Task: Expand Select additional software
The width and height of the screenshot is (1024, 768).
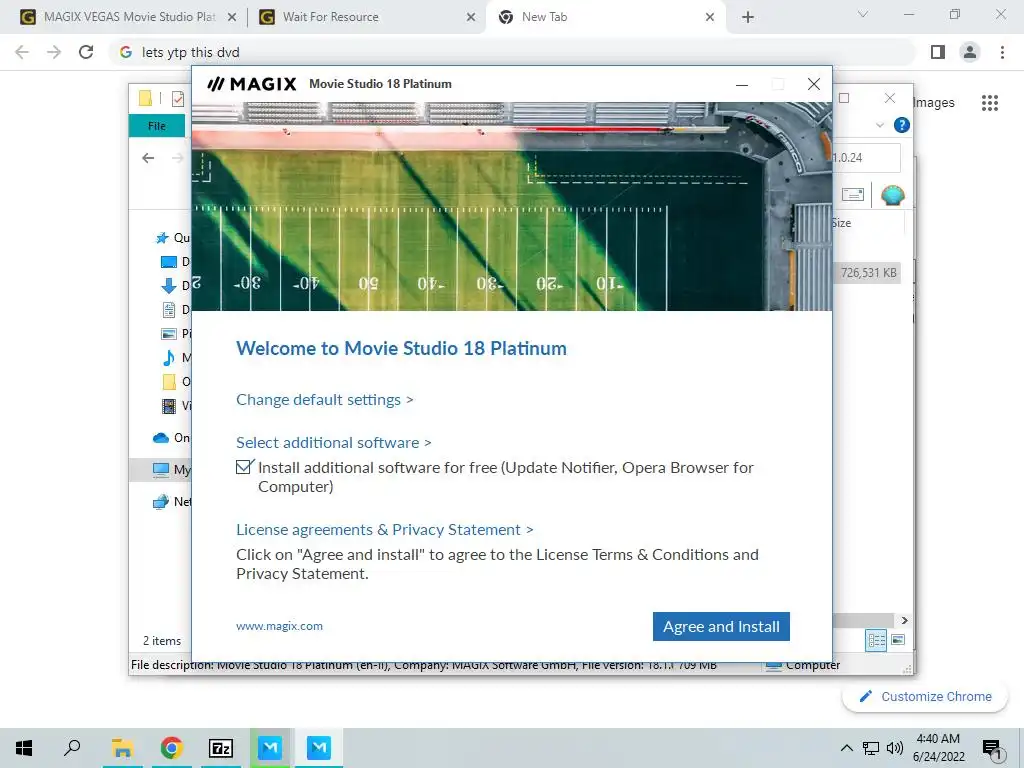Action: pyautogui.click(x=334, y=443)
